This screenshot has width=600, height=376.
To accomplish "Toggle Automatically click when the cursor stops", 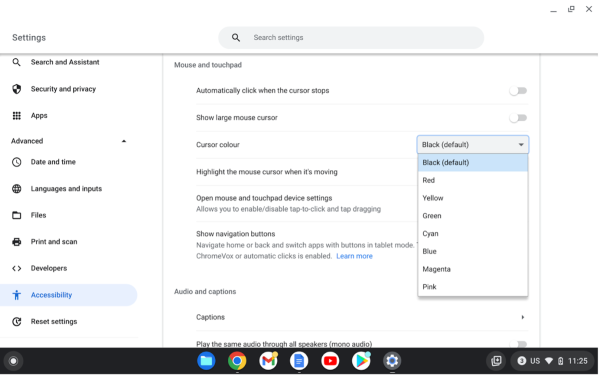I will pyautogui.click(x=518, y=91).
